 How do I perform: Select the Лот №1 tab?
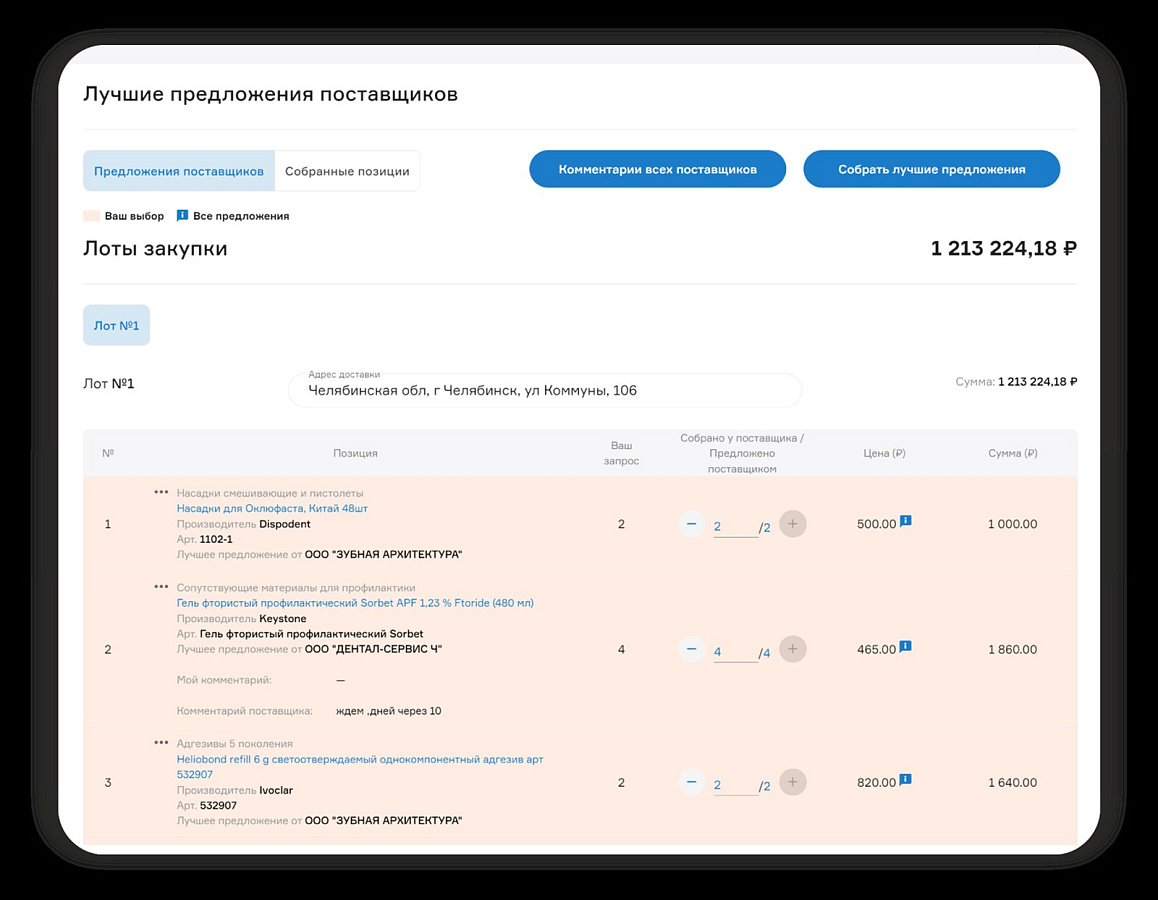pyautogui.click(x=117, y=325)
